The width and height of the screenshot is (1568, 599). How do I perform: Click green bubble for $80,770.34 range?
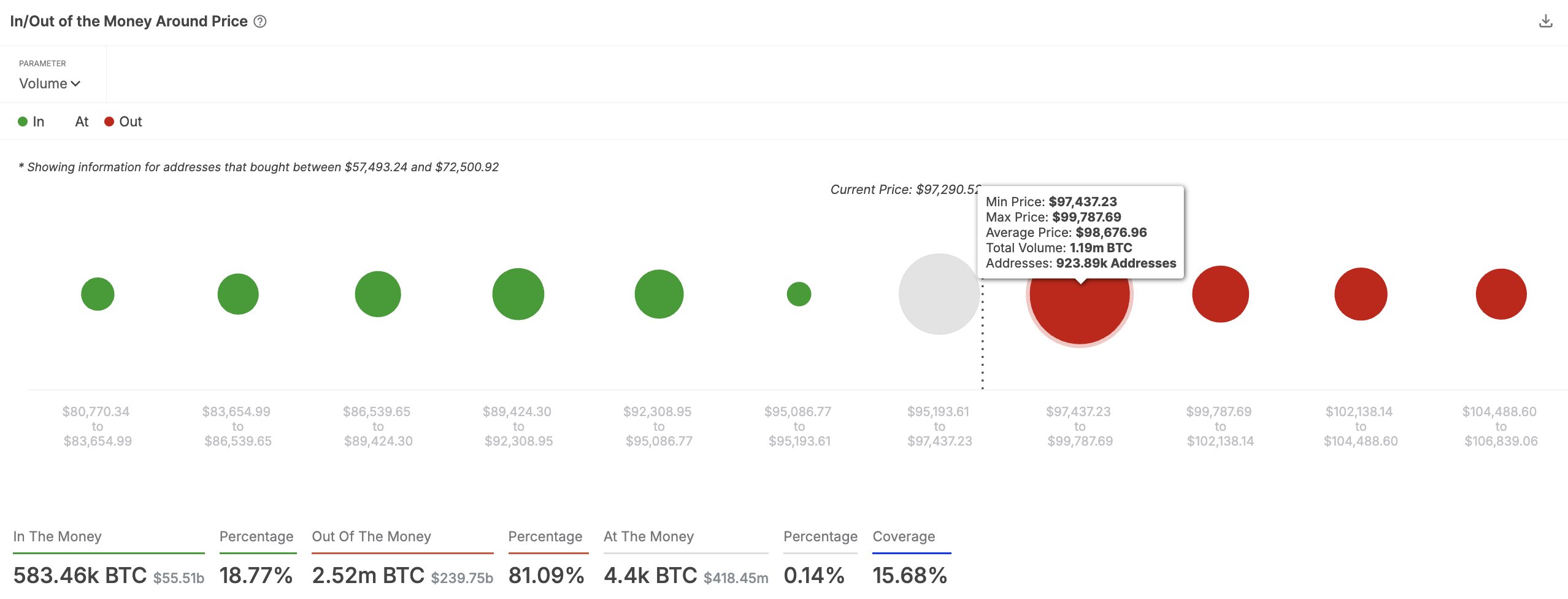point(98,294)
